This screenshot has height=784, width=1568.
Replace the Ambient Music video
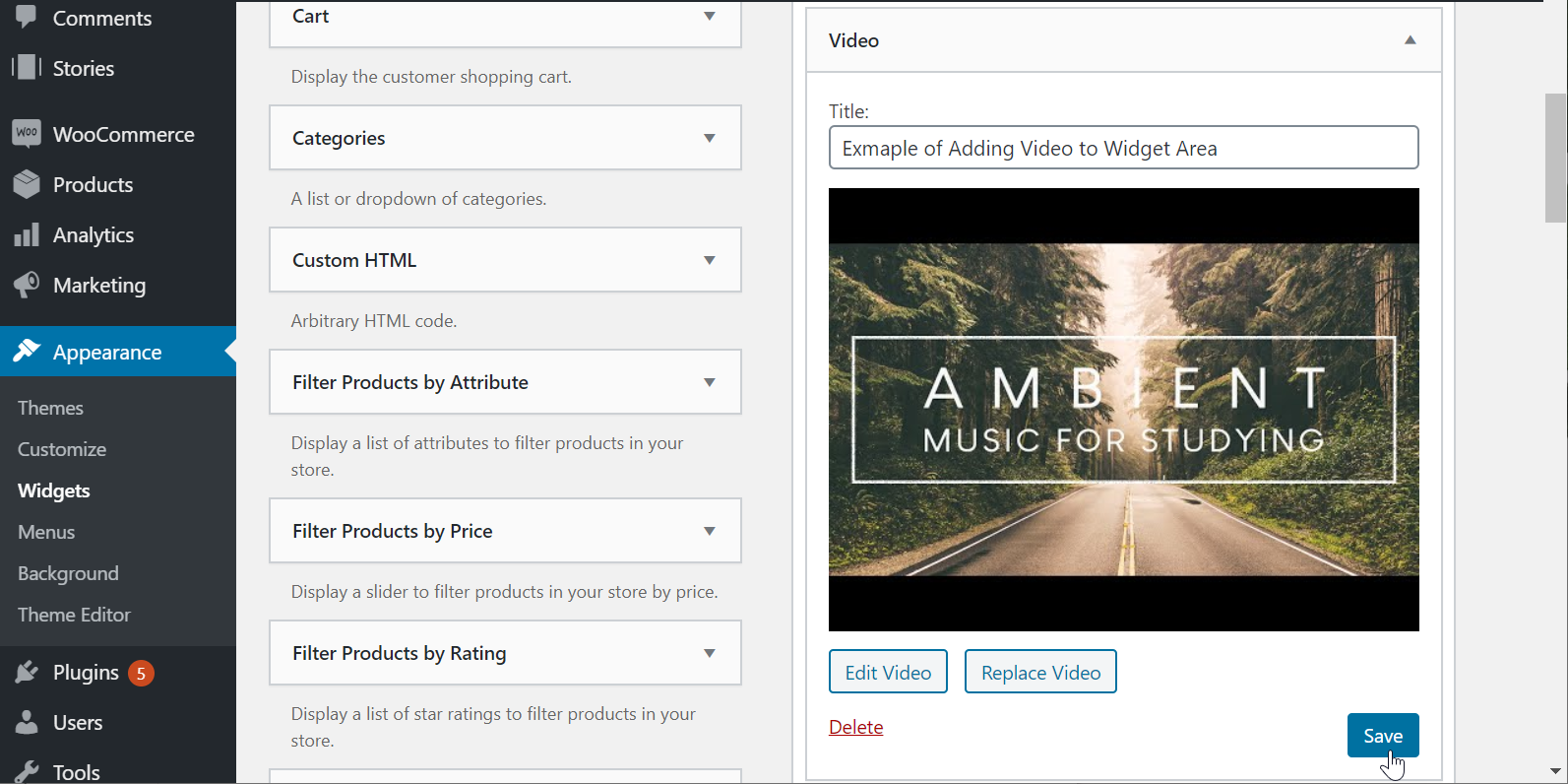[1039, 671]
